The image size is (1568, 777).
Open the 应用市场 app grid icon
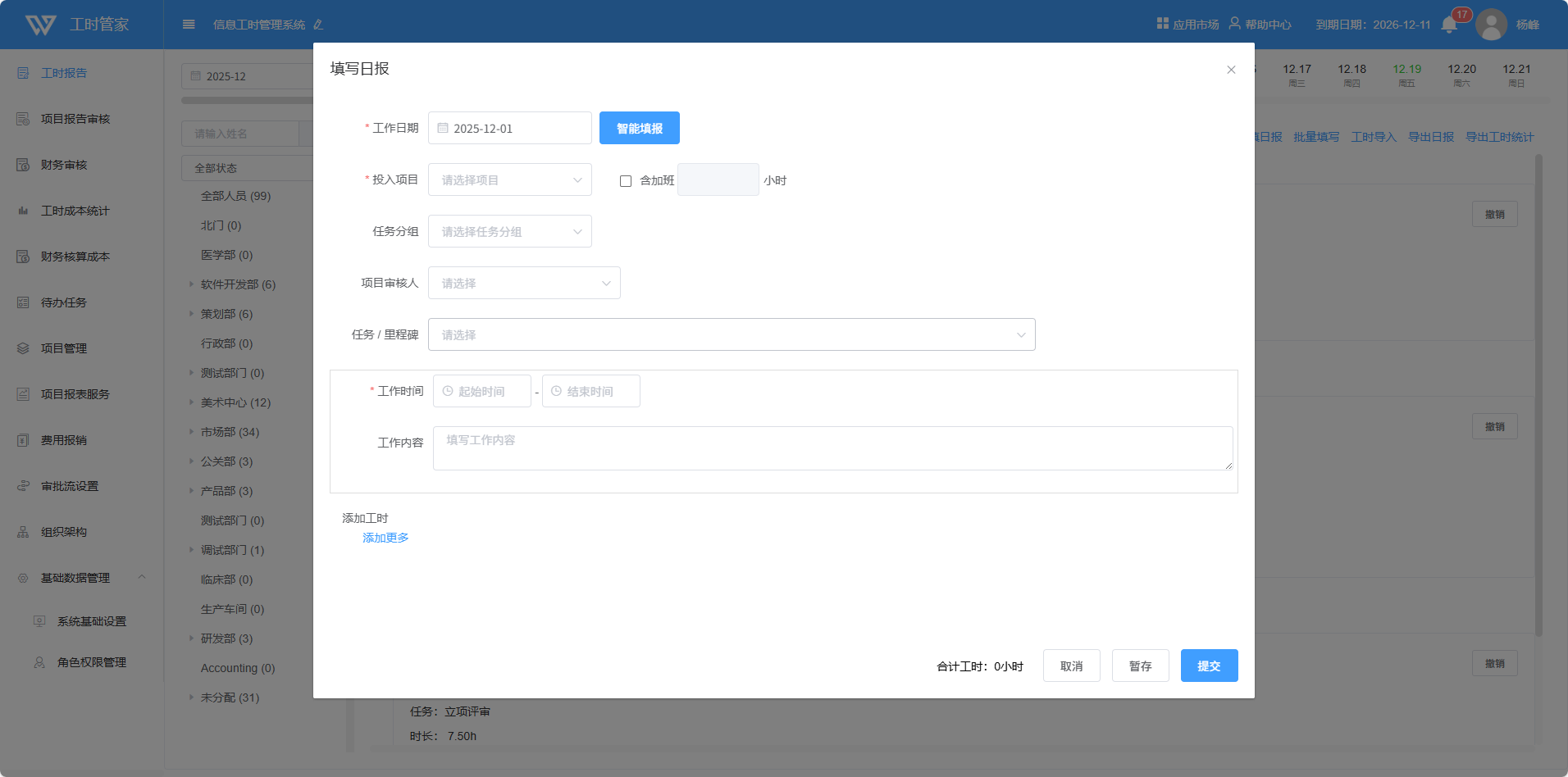click(x=1162, y=24)
